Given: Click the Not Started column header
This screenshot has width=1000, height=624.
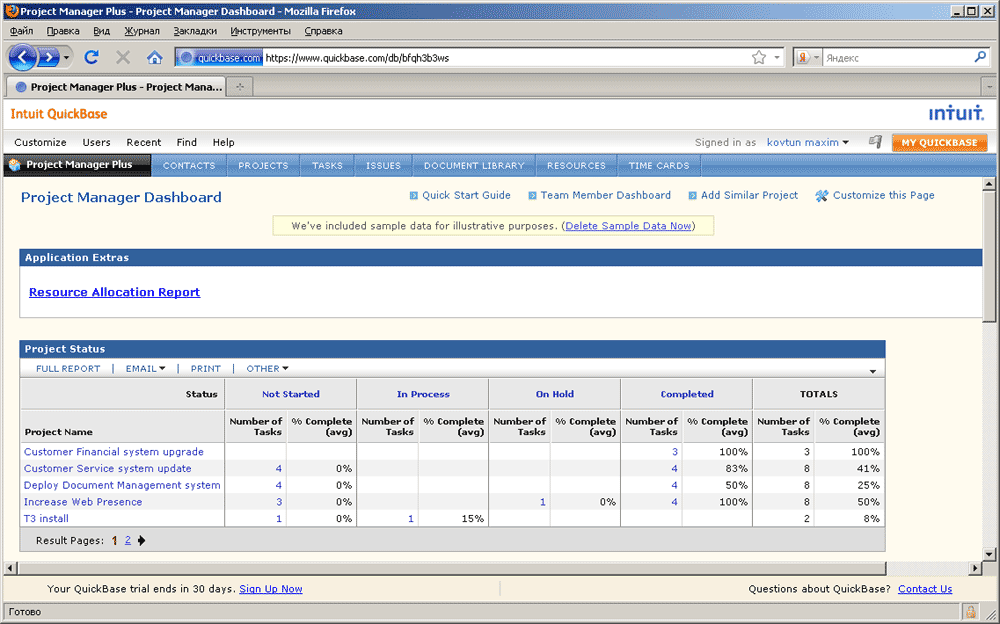Looking at the screenshot, I should pos(291,394).
